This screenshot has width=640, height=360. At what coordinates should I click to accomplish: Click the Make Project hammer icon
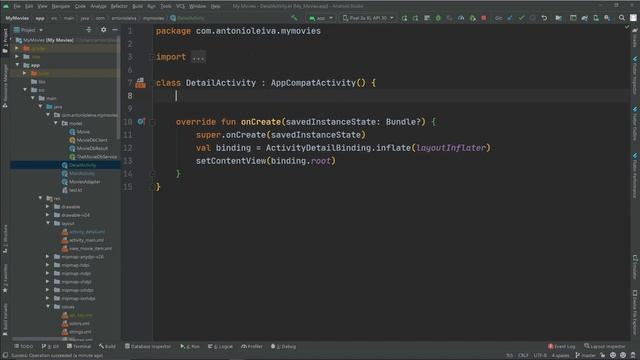pyautogui.click(x=294, y=18)
